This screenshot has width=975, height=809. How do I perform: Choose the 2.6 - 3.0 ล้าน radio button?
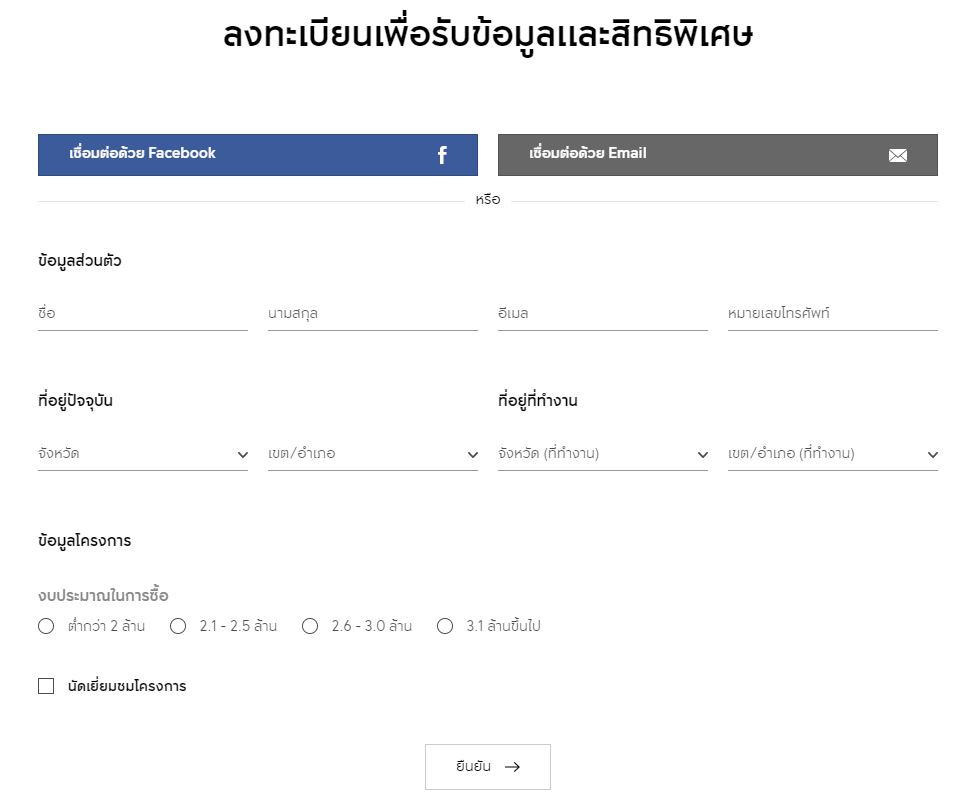(310, 626)
